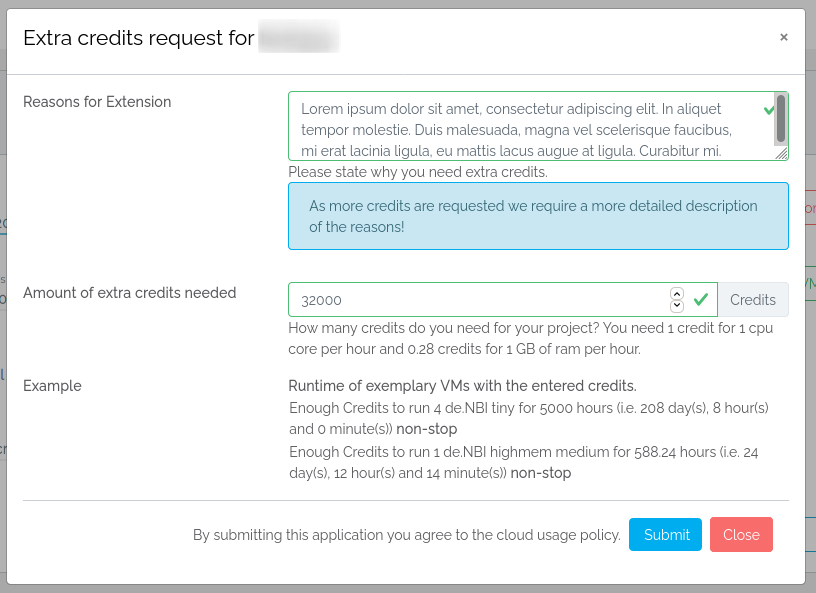Screen dimensions: 816x593
Task: Decrease the credits amount with the down arrow
Action: (677, 306)
